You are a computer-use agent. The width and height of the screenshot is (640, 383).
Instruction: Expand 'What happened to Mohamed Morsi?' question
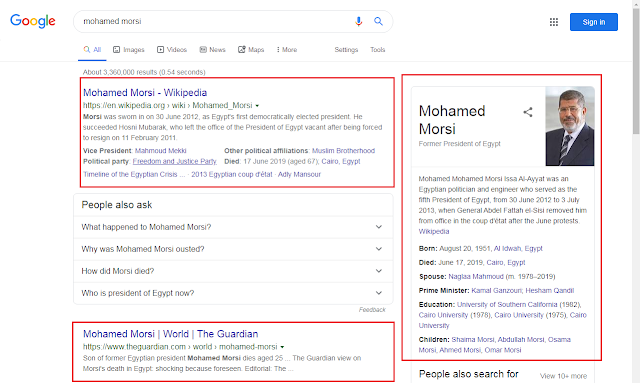pyautogui.click(x=233, y=227)
